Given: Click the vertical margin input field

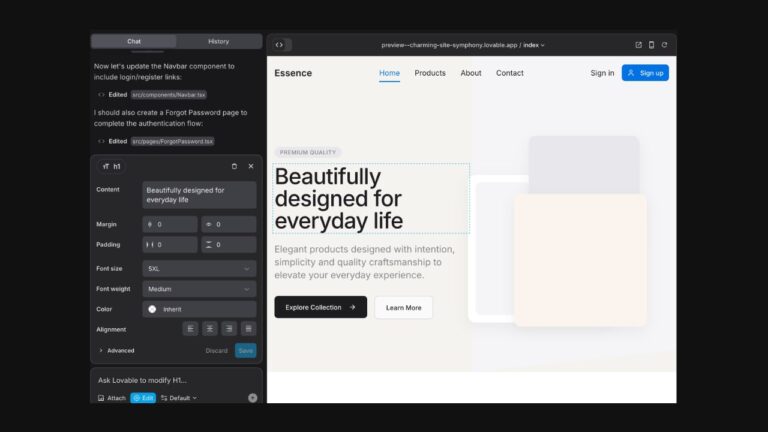Looking at the screenshot, I should [x=170, y=224].
